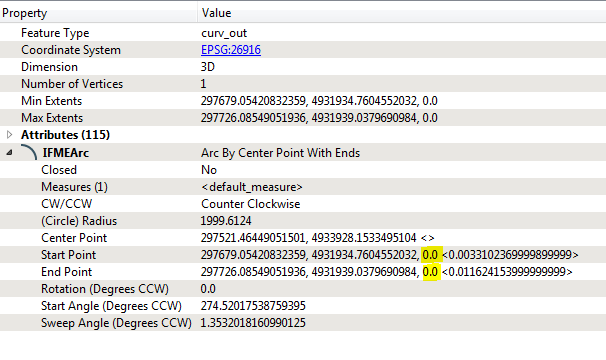This screenshot has width=606, height=360.
Task: Click the End Point coordinates 297726.08549051936
Action: [253, 272]
